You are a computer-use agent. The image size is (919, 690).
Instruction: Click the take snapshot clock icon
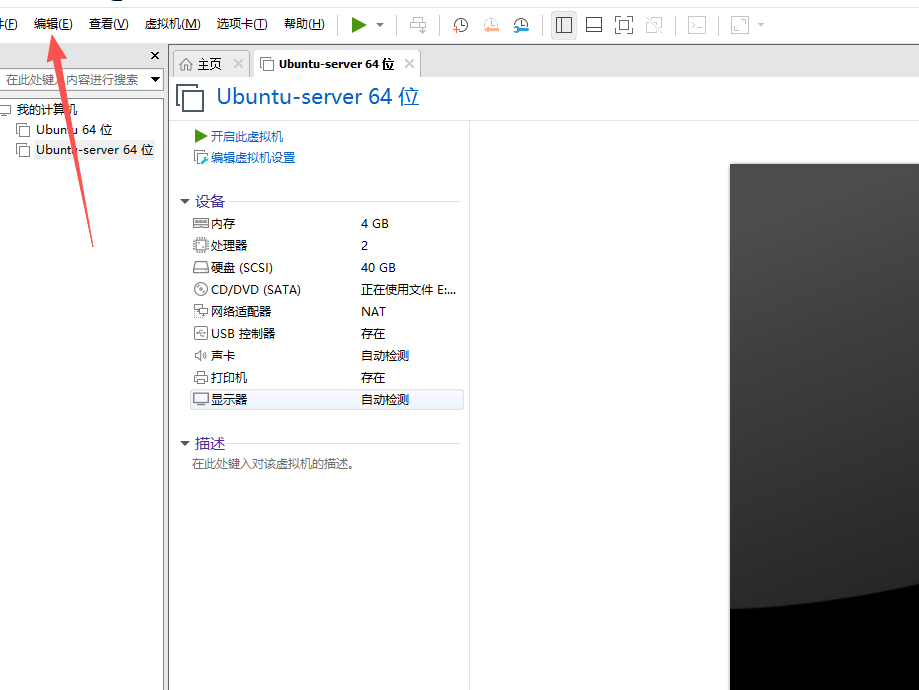click(x=461, y=25)
